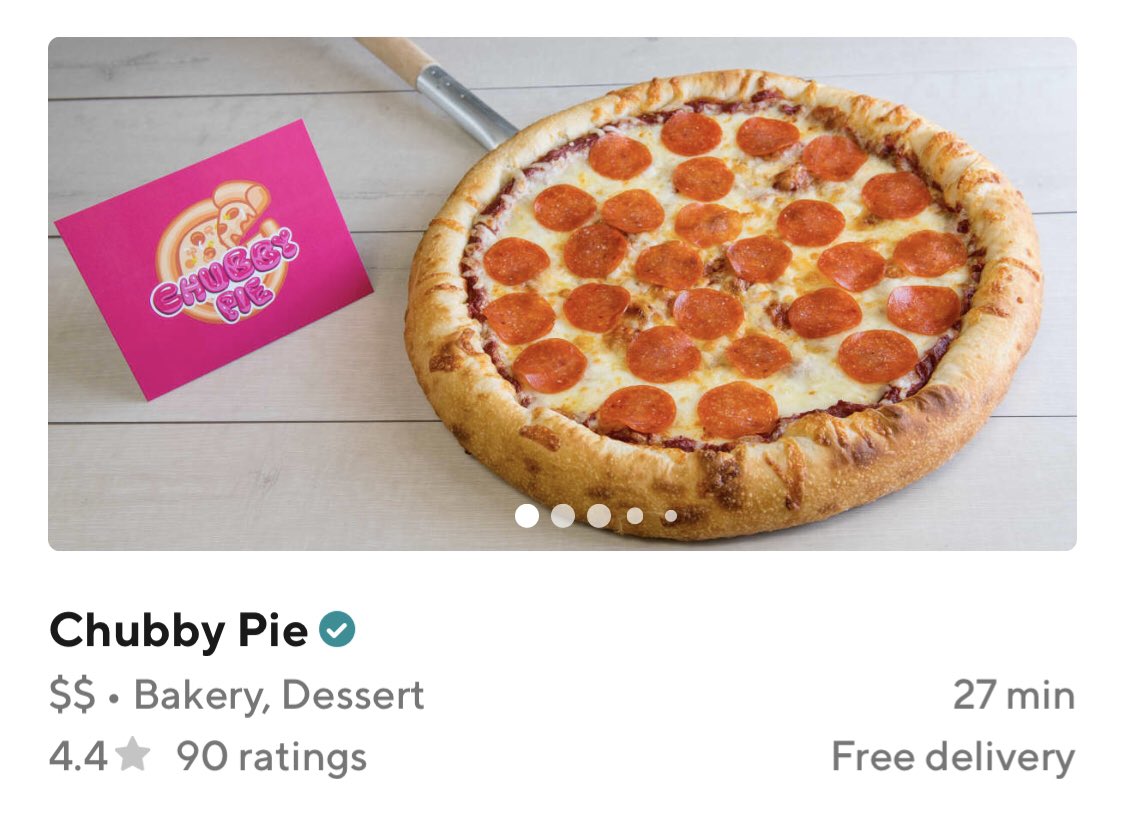Select the fourth carousel dot indicator
This screenshot has width=1125, height=819.
(635, 516)
